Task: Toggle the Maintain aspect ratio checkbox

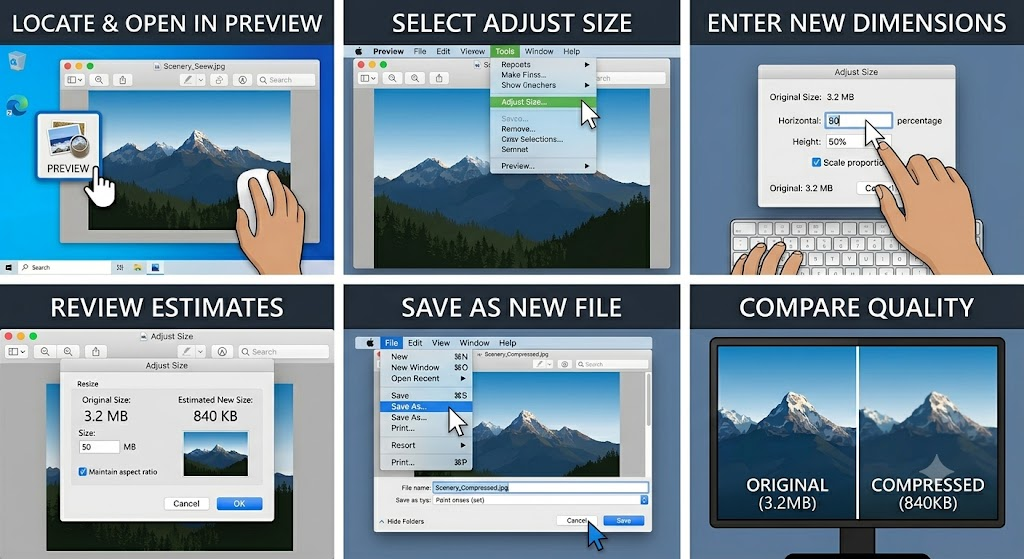Action: [83, 471]
